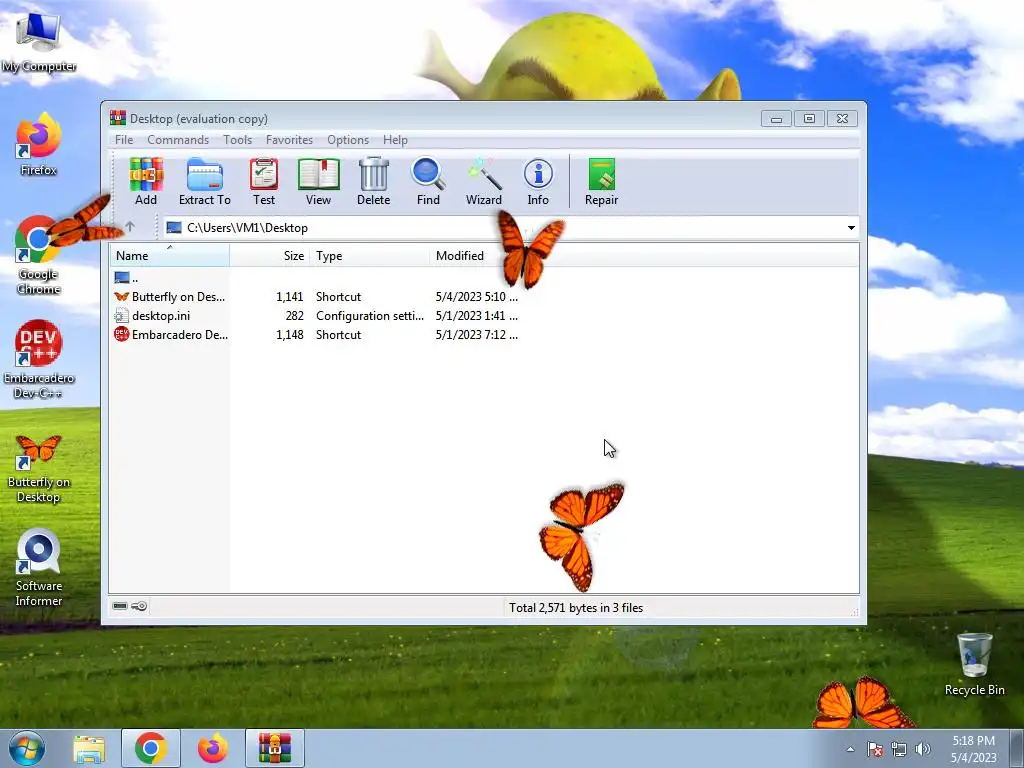Sort by the Type column header

370,255
